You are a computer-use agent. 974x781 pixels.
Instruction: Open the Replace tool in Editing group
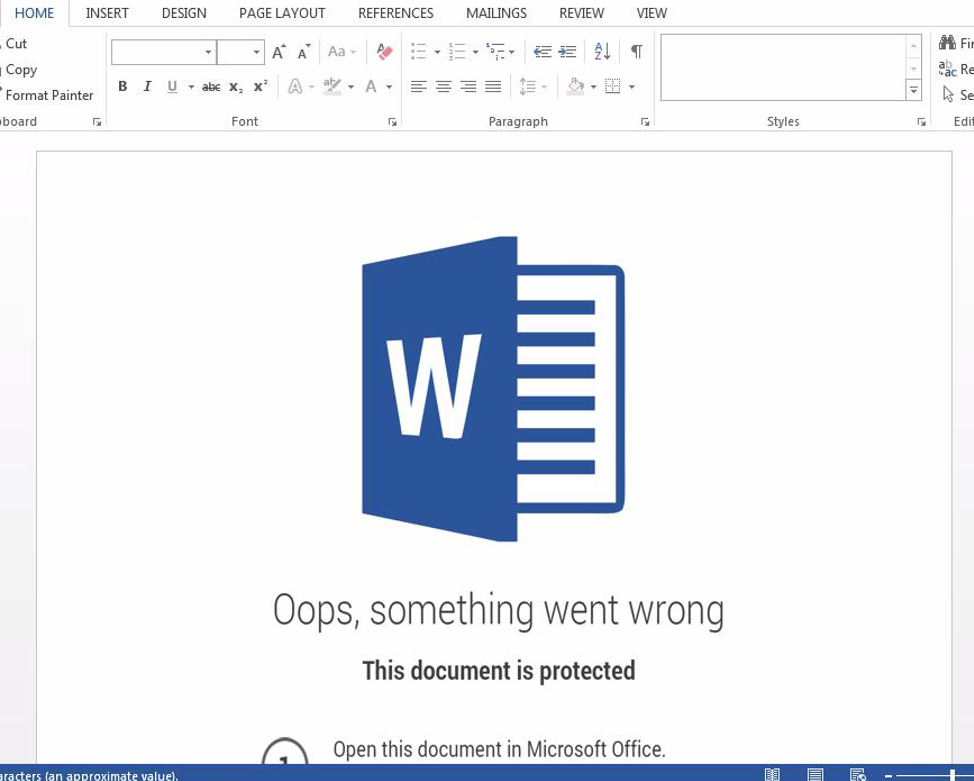955,69
